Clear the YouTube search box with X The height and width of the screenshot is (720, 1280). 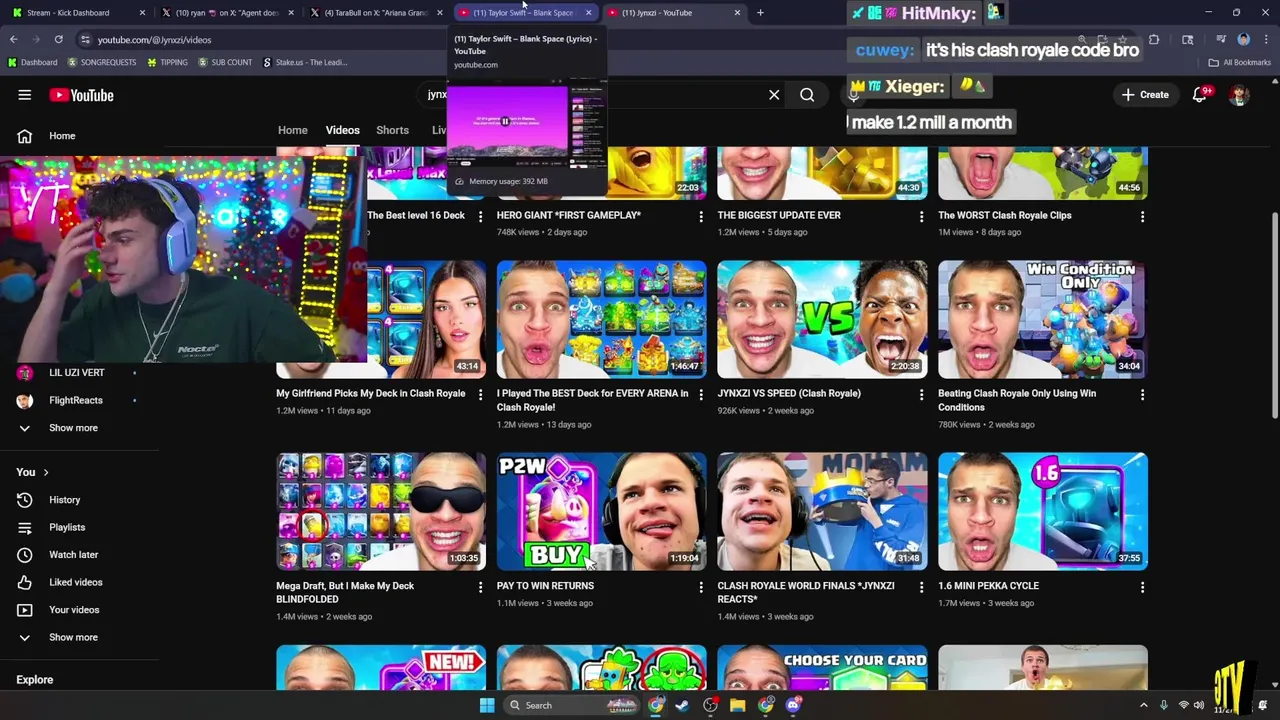pyautogui.click(x=774, y=95)
